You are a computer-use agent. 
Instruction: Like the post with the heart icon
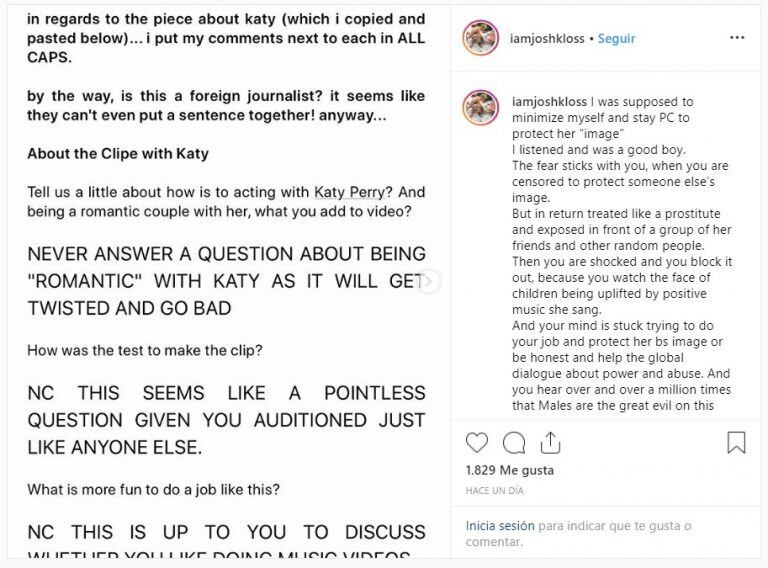pos(477,442)
